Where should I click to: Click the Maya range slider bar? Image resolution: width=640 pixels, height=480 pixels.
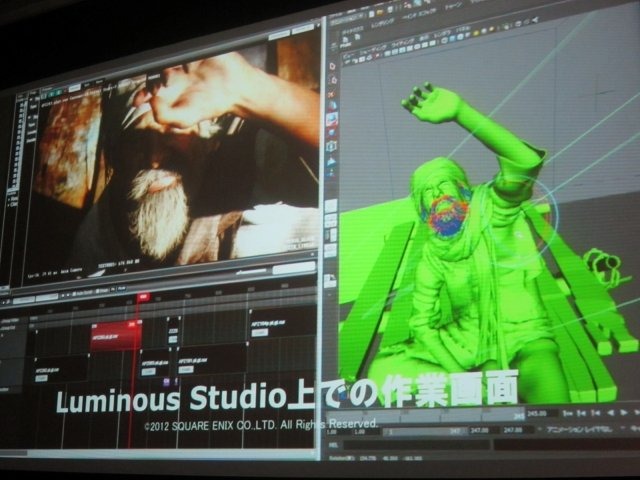point(424,431)
